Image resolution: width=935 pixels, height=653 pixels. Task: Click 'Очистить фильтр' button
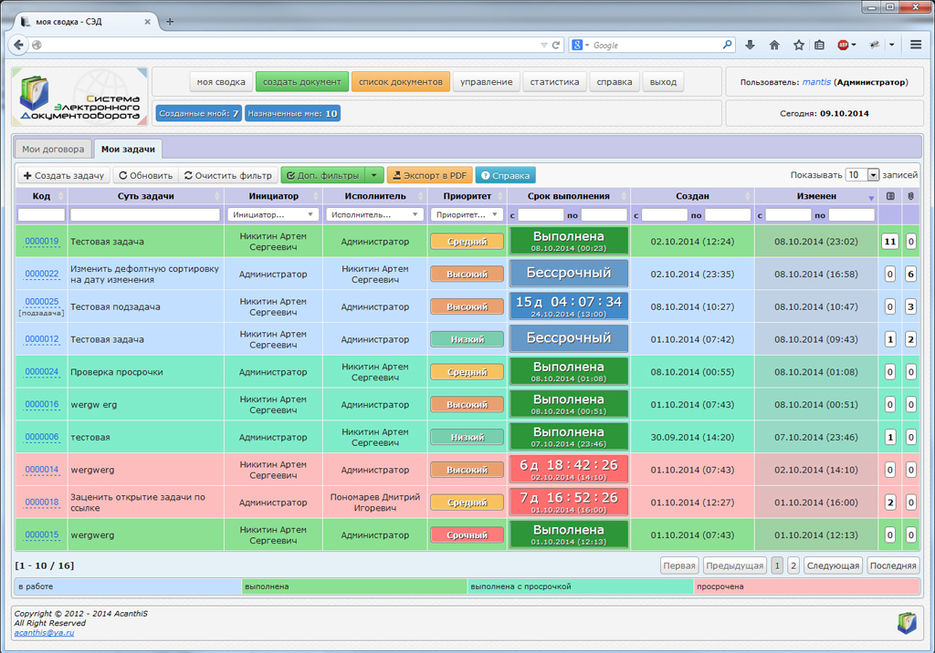click(228, 175)
